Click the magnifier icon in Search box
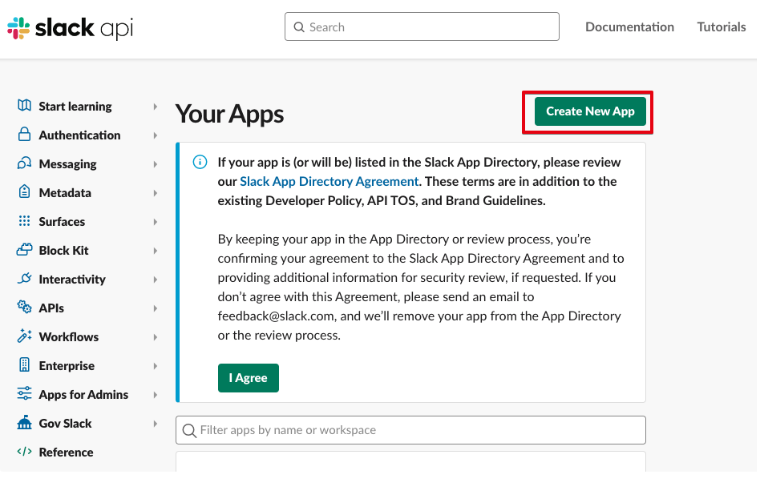Viewport: 757px width, 478px height. pyautogui.click(x=299, y=27)
